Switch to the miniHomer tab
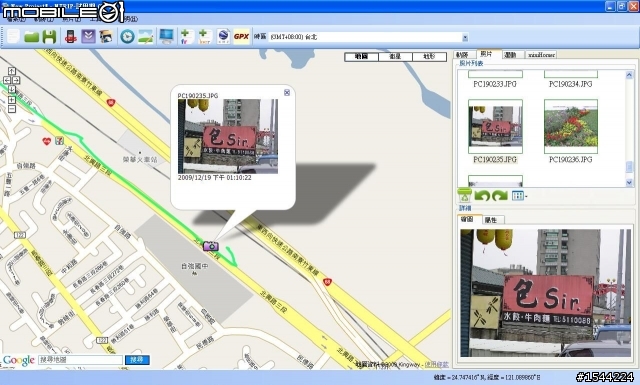 pyautogui.click(x=541, y=55)
